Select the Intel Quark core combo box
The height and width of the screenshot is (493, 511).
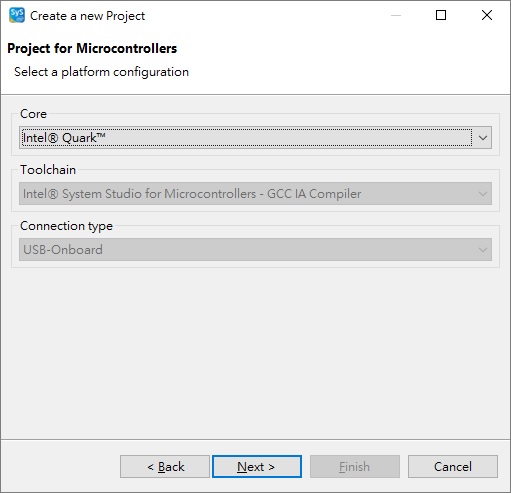pos(255,137)
